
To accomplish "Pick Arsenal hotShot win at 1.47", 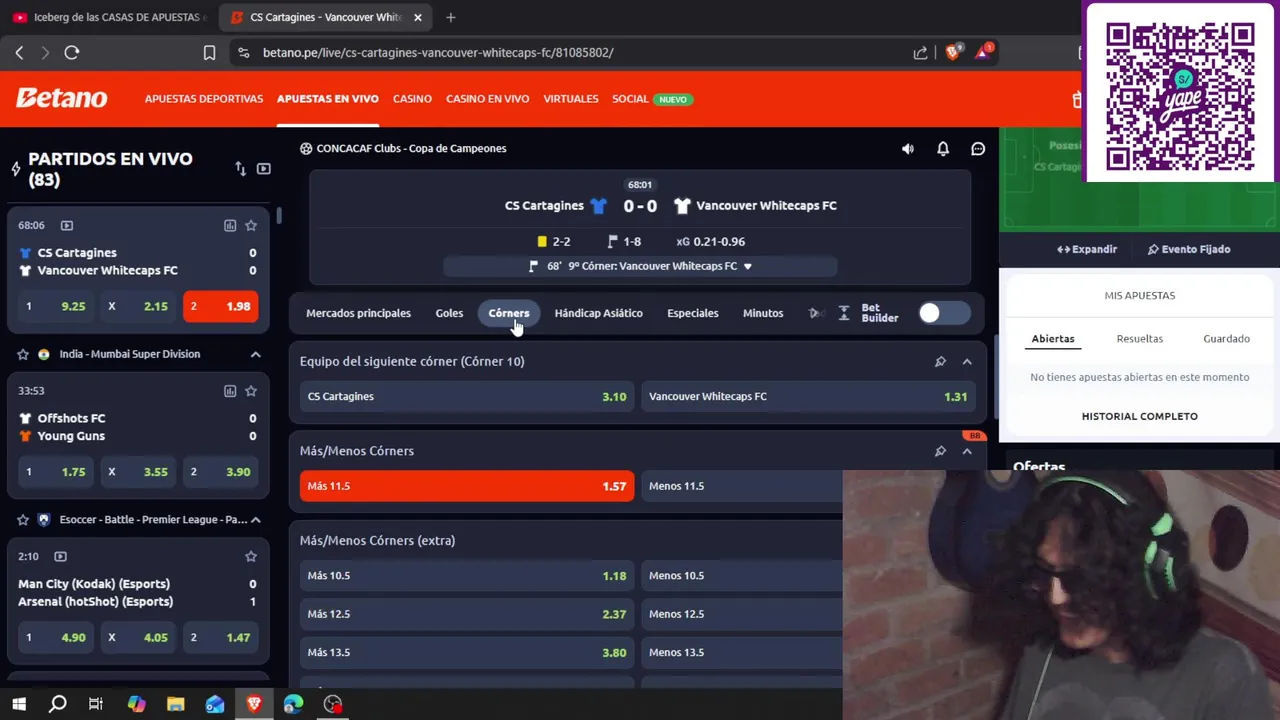I will (220, 637).
